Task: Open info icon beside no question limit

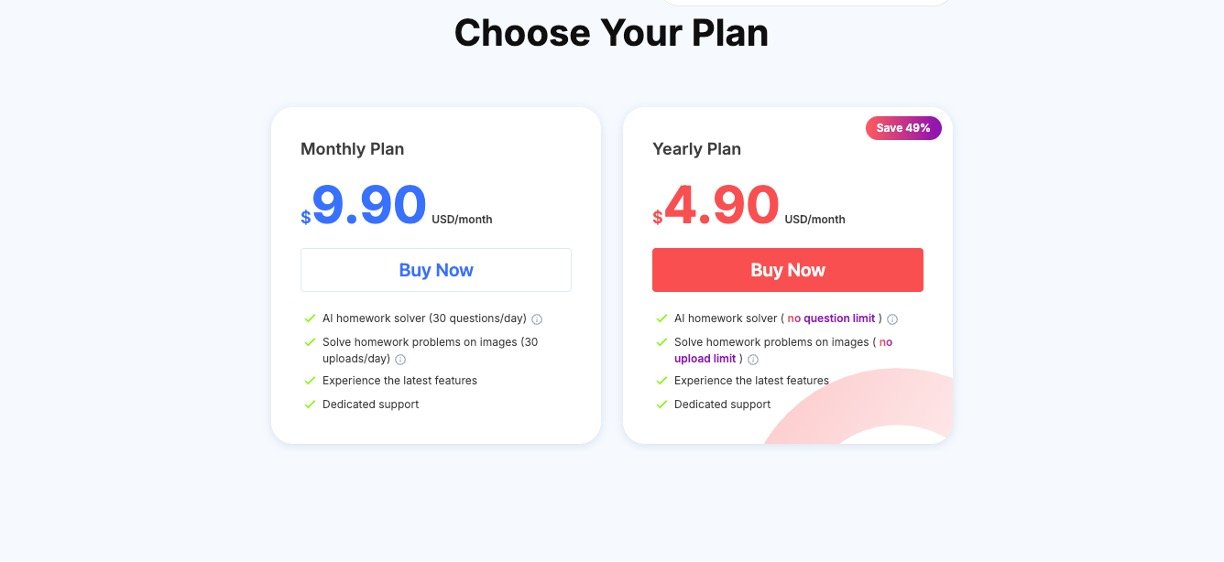Action: (892, 320)
